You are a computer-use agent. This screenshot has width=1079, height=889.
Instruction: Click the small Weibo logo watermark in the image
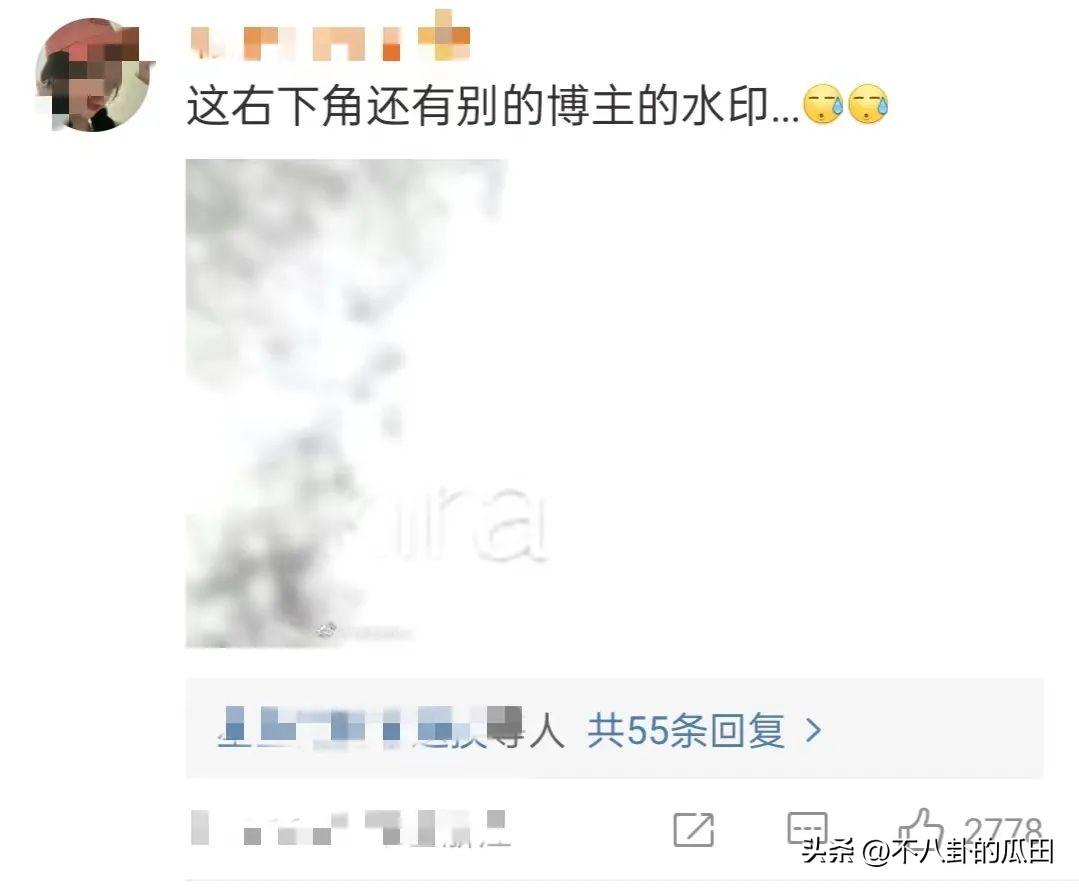click(x=325, y=629)
